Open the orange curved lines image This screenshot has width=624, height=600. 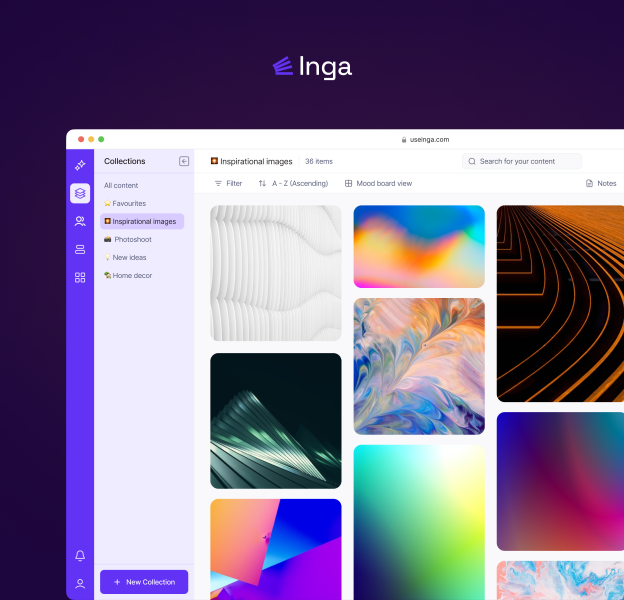[x=560, y=303]
